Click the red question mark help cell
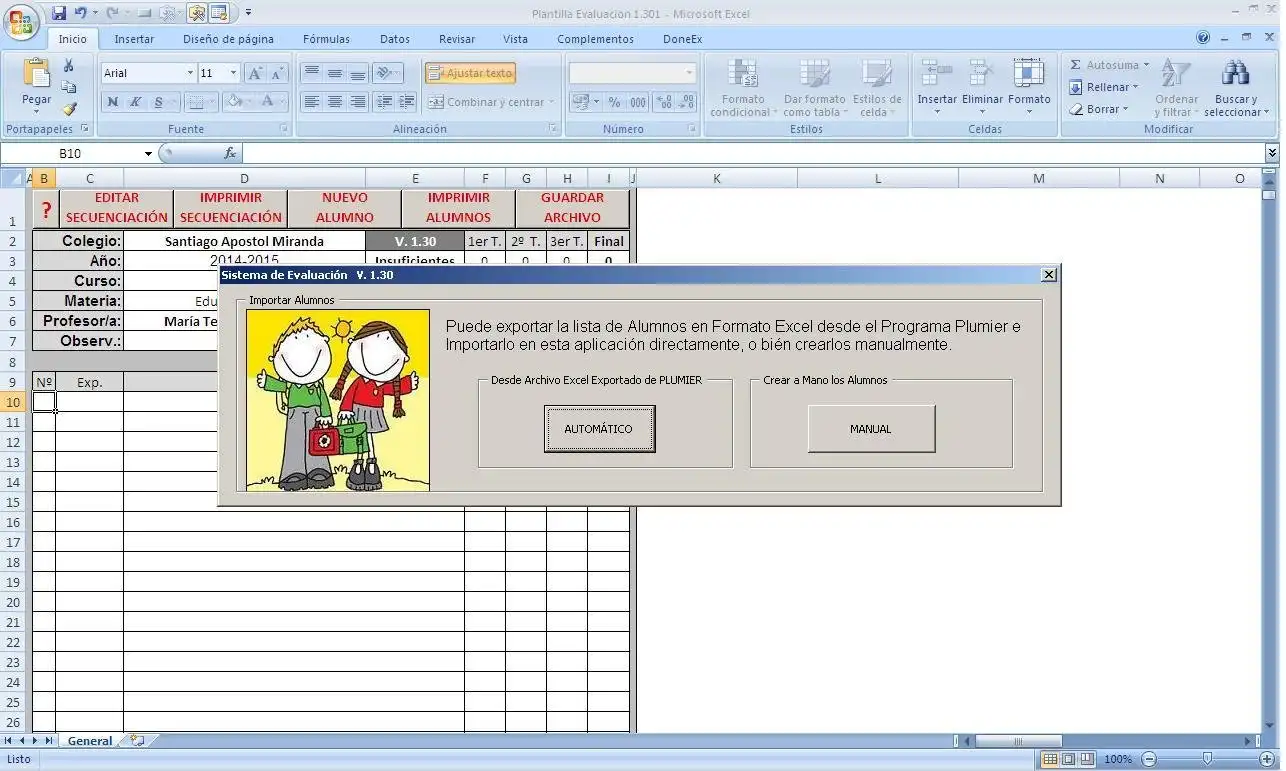 [x=45, y=210]
